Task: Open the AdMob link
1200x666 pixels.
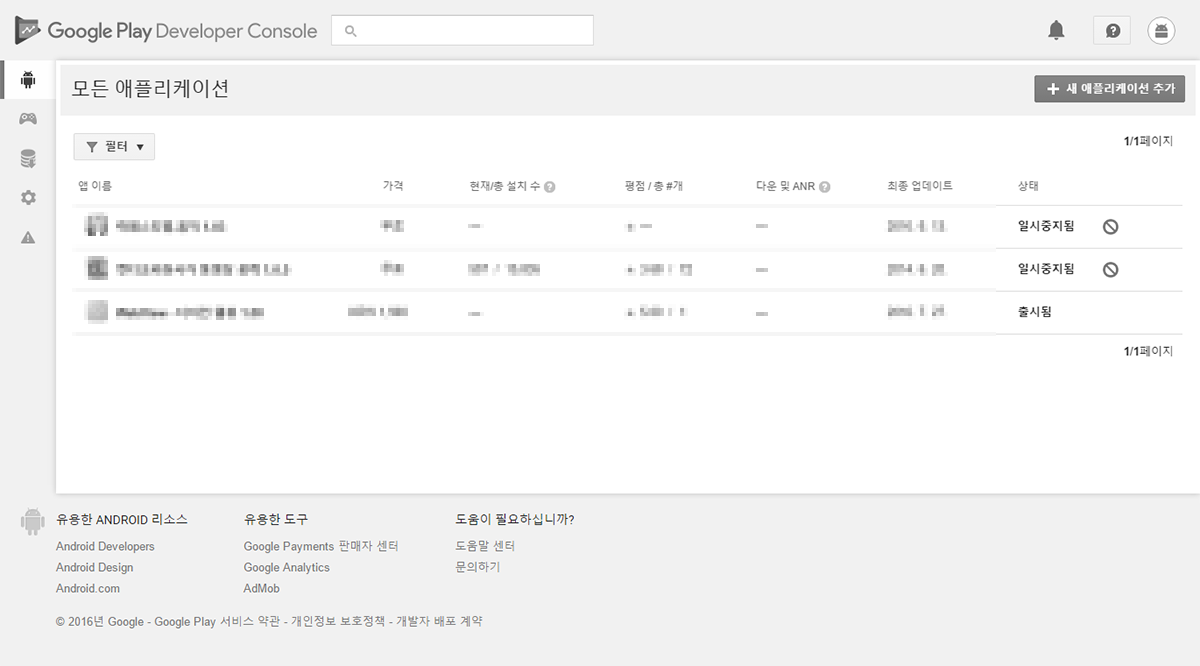Action: 261,588
